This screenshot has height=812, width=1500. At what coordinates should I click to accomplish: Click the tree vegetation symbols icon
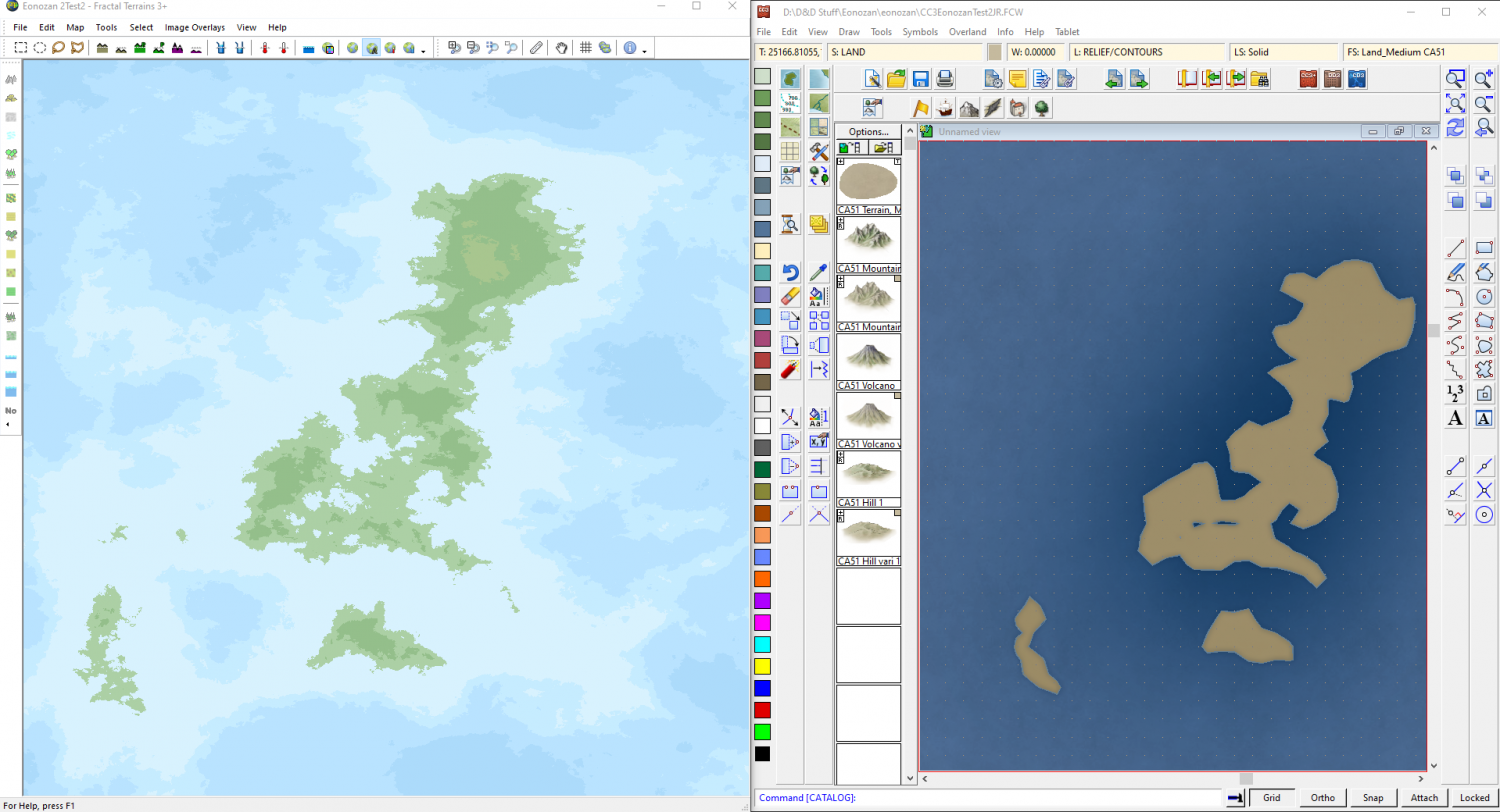coord(1042,108)
